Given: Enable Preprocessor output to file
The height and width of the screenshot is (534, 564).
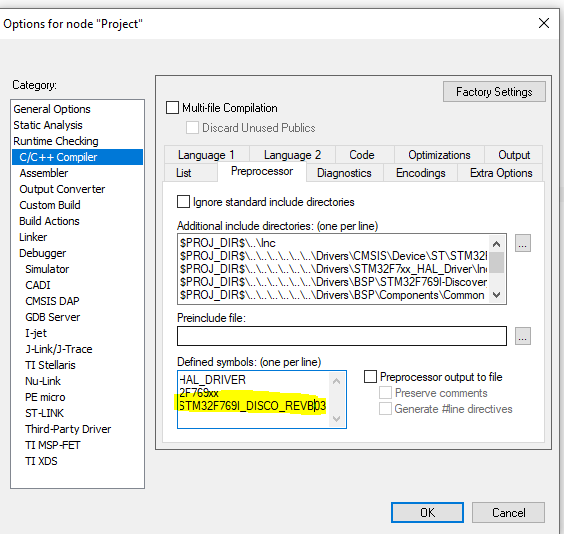Looking at the screenshot, I should 370,376.
